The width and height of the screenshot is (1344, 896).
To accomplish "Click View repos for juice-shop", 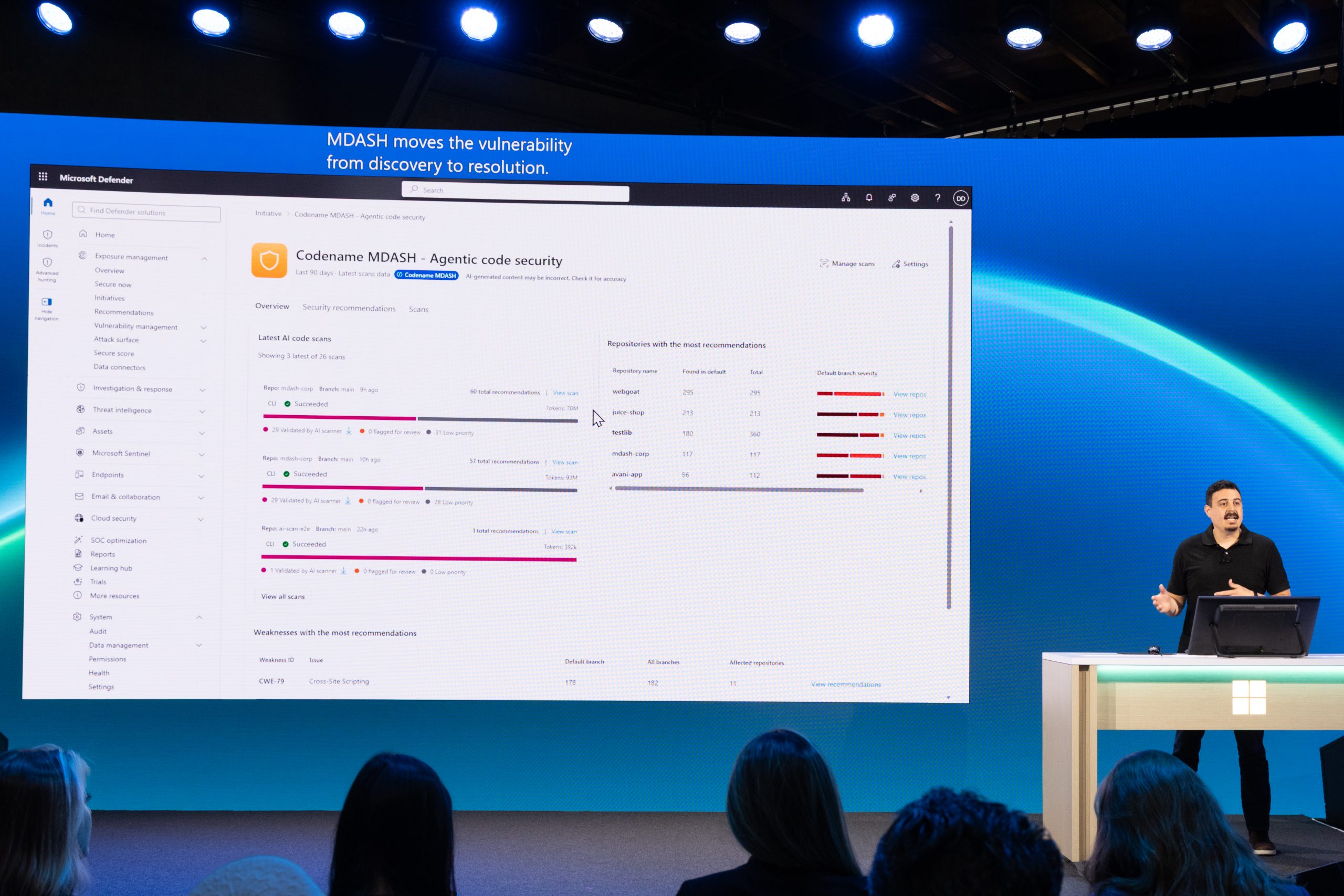I will point(910,415).
